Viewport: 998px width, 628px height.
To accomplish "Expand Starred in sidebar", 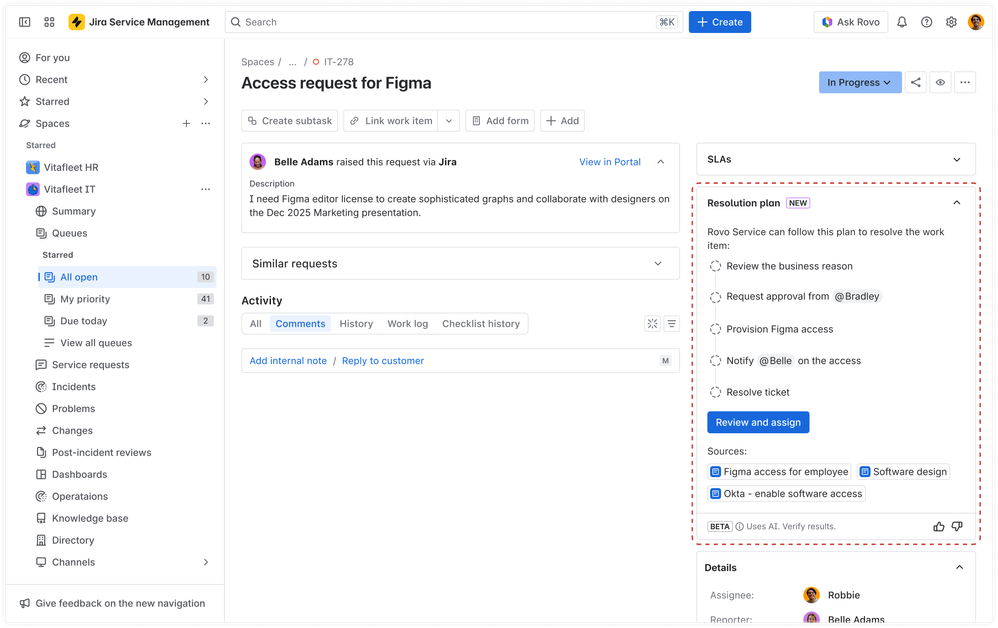I will (206, 101).
